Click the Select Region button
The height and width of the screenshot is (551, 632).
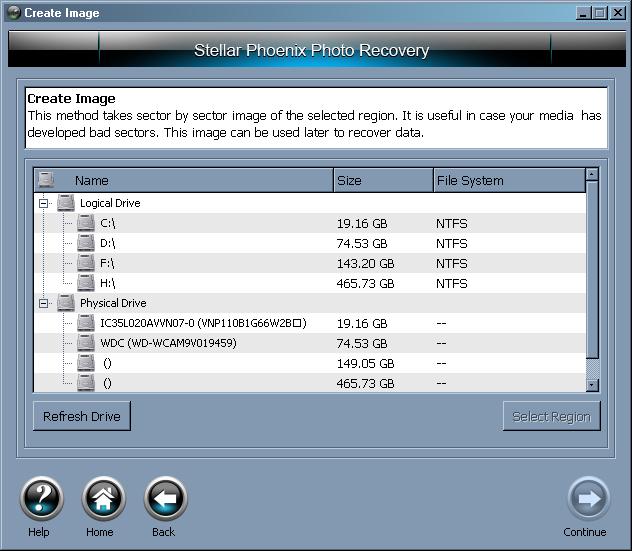(551, 416)
